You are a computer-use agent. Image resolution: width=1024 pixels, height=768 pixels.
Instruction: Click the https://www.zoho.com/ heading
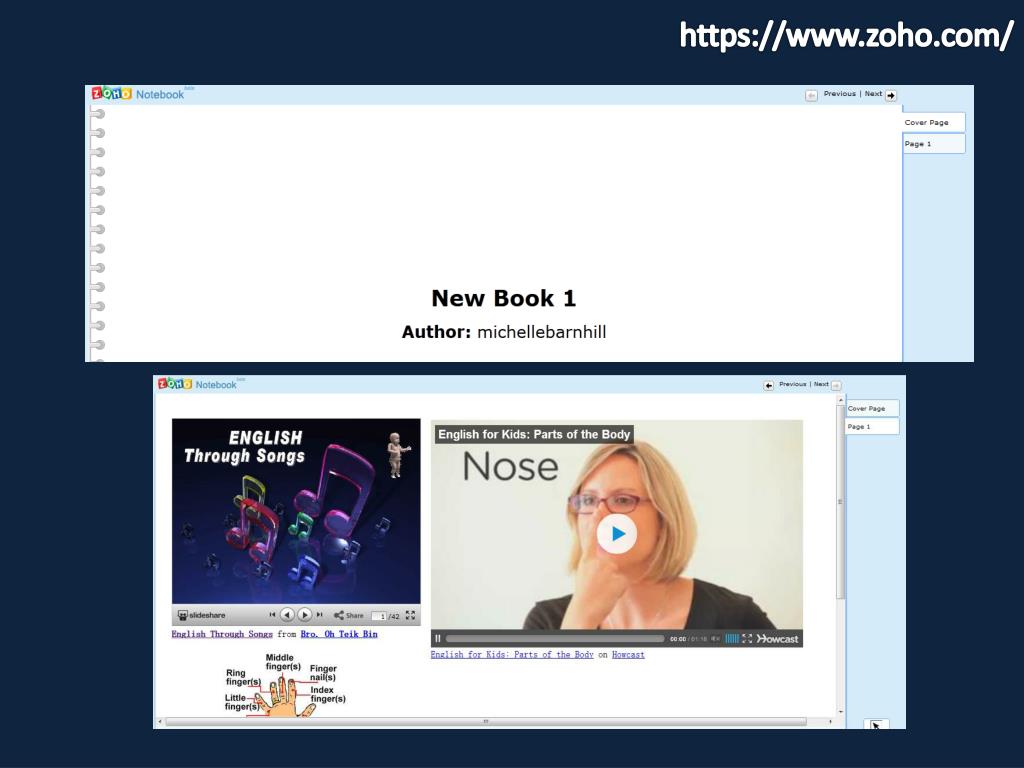(x=846, y=35)
